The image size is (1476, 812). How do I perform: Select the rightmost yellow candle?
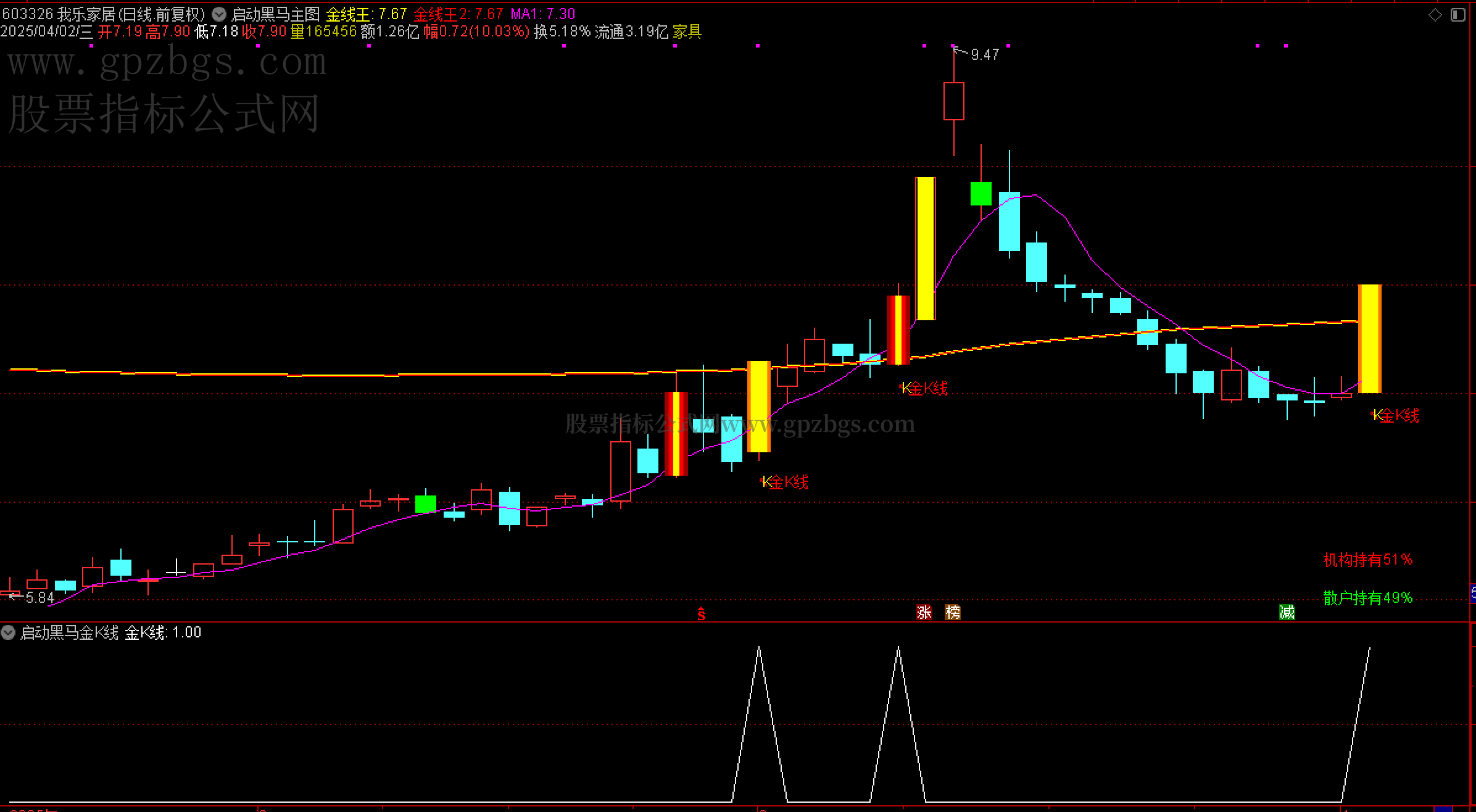(1370, 339)
